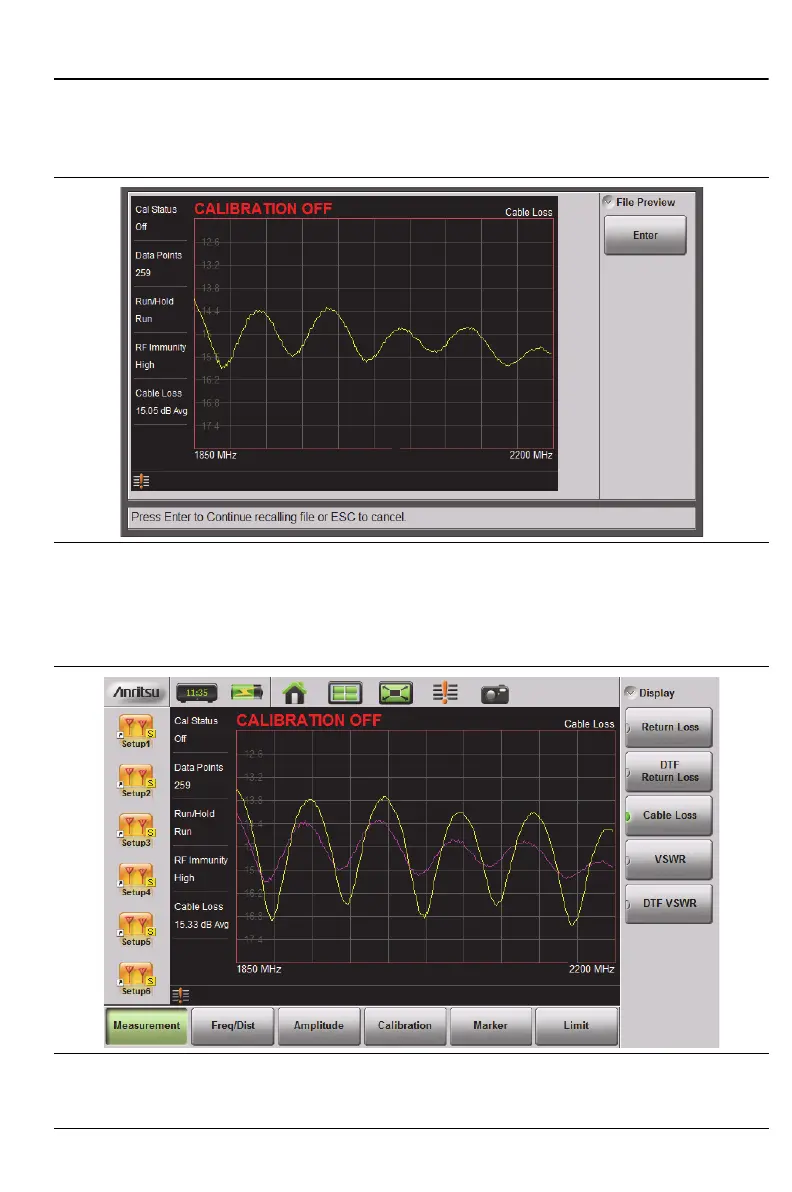Tap 2200 MHz stop frequency in File Preview
Image resolution: width=792 pixels, height=1192 pixels.
coord(531,455)
